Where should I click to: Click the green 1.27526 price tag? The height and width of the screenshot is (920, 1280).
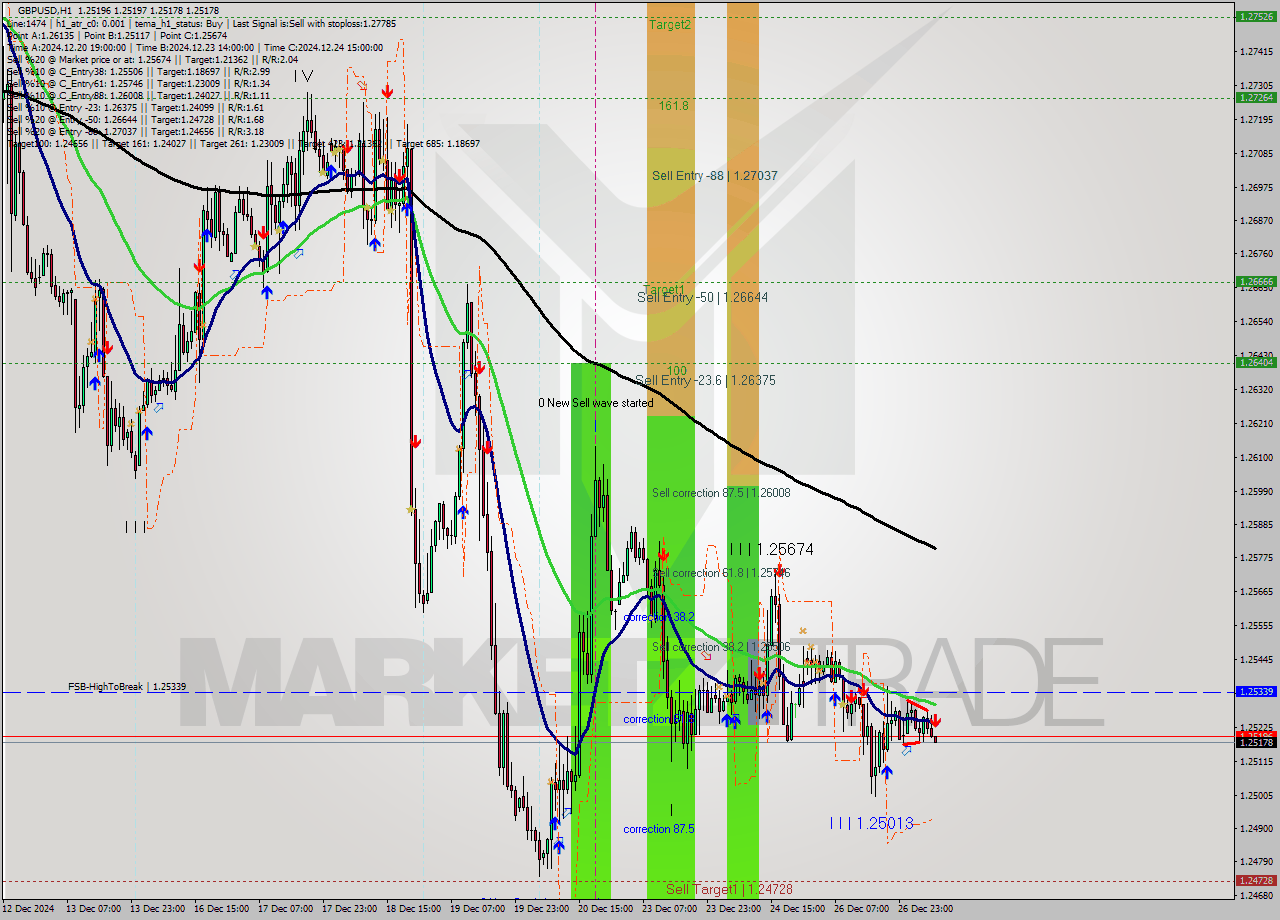tap(1256, 17)
